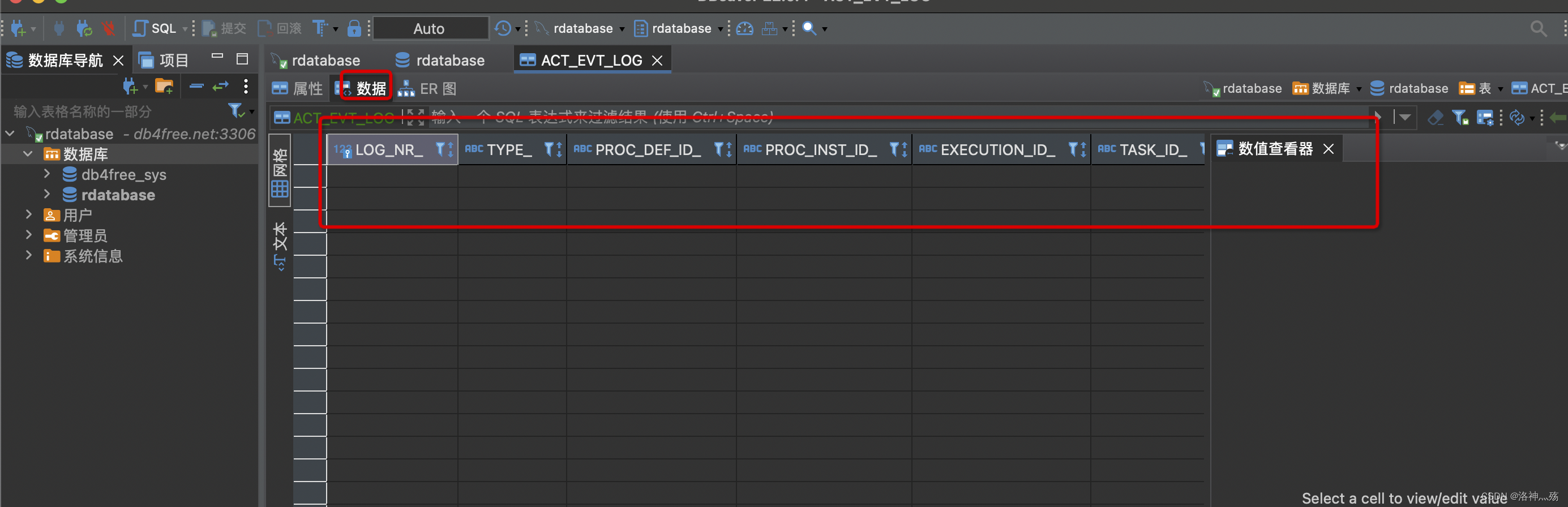Click the collapse all icon in the navigator
Screen dimensions: 1568x507
click(196, 87)
